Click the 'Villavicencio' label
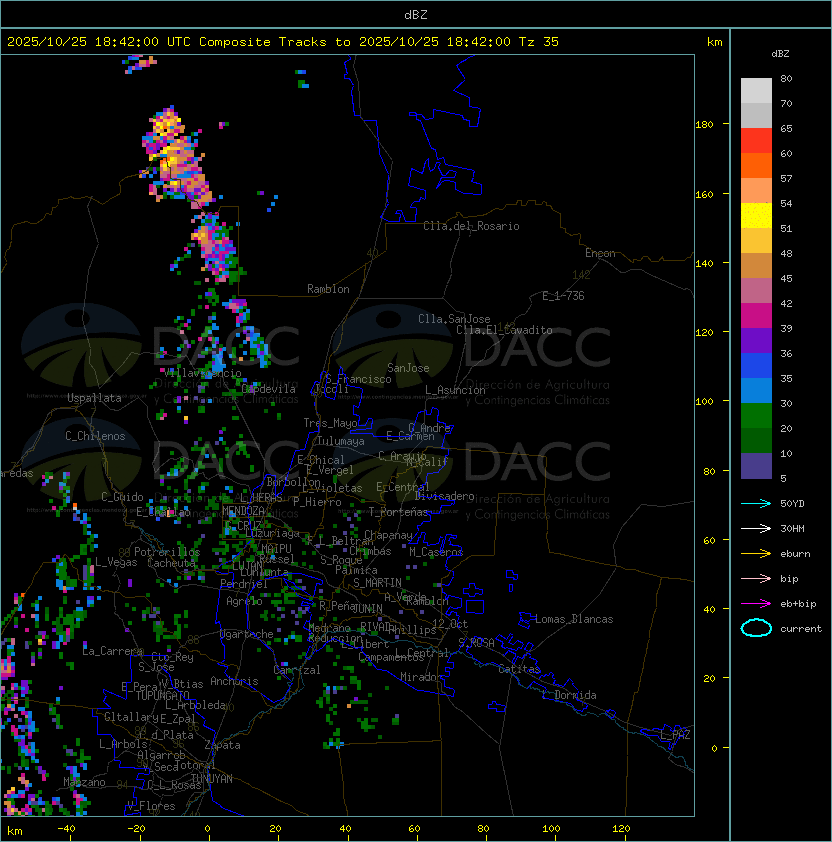This screenshot has height=842, width=832. click(202, 373)
